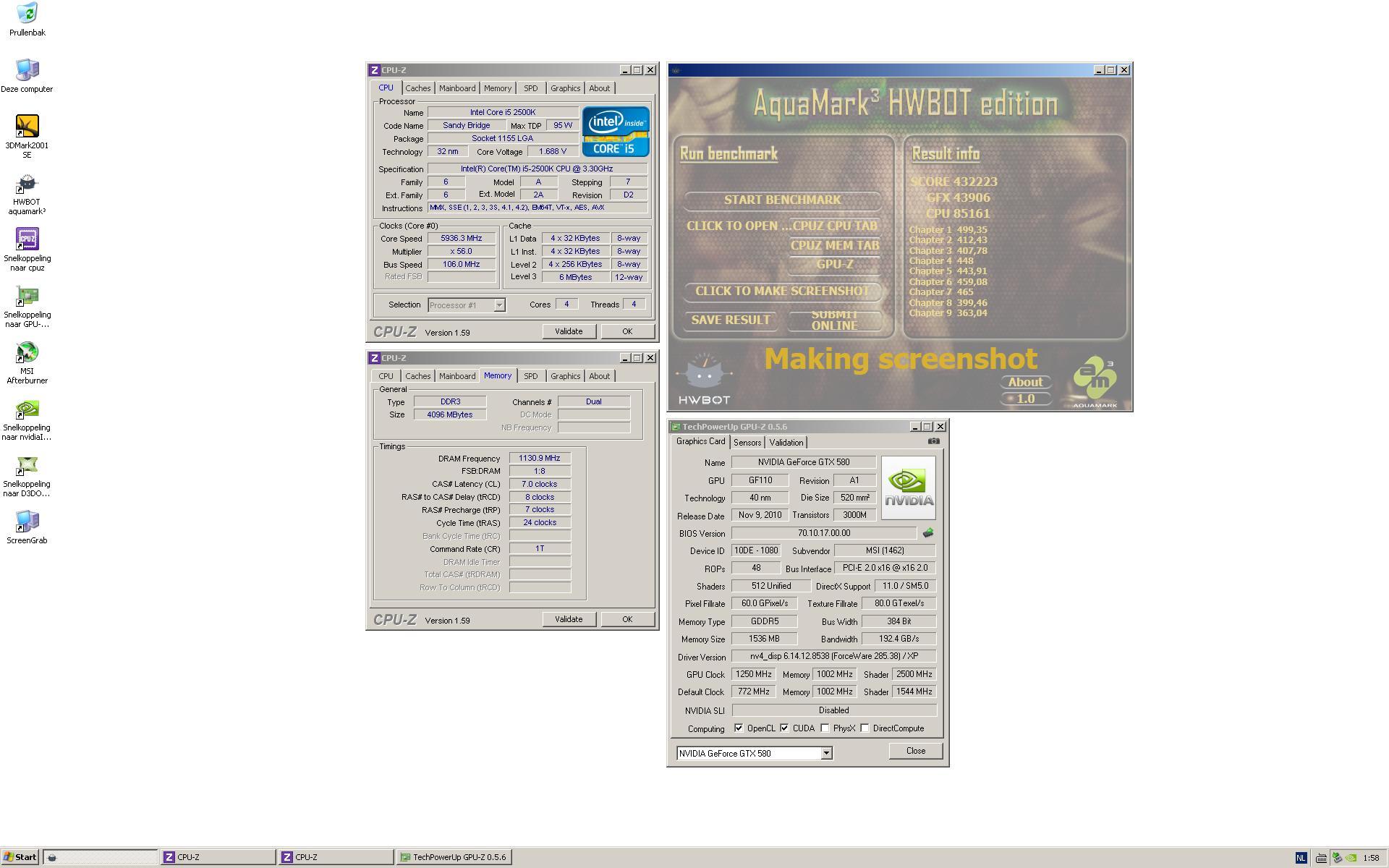Toggle the PhysX checkbox in GPU-Z
The height and width of the screenshot is (868, 1389).
(x=825, y=728)
